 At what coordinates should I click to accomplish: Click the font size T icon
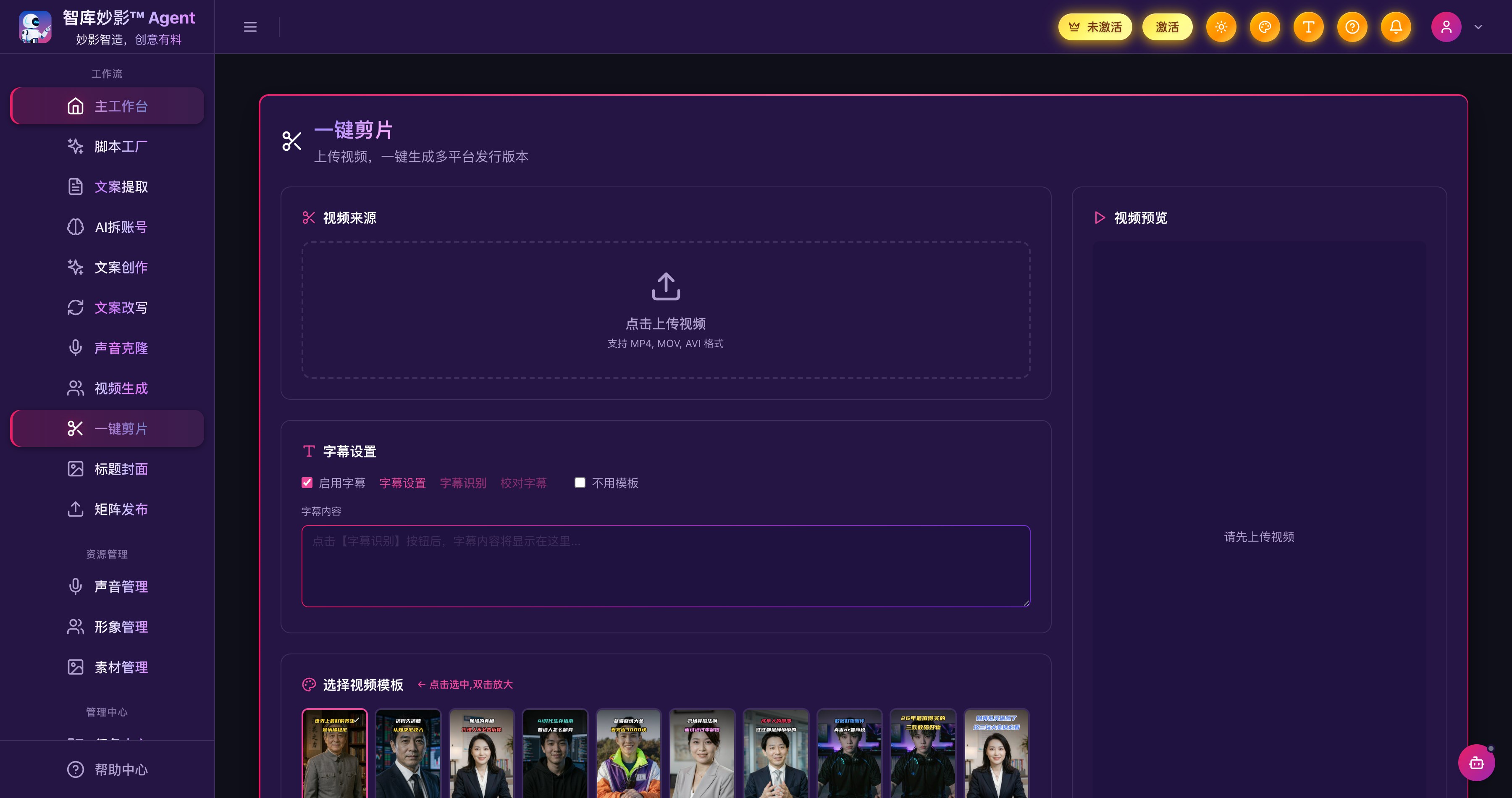pos(1308,27)
